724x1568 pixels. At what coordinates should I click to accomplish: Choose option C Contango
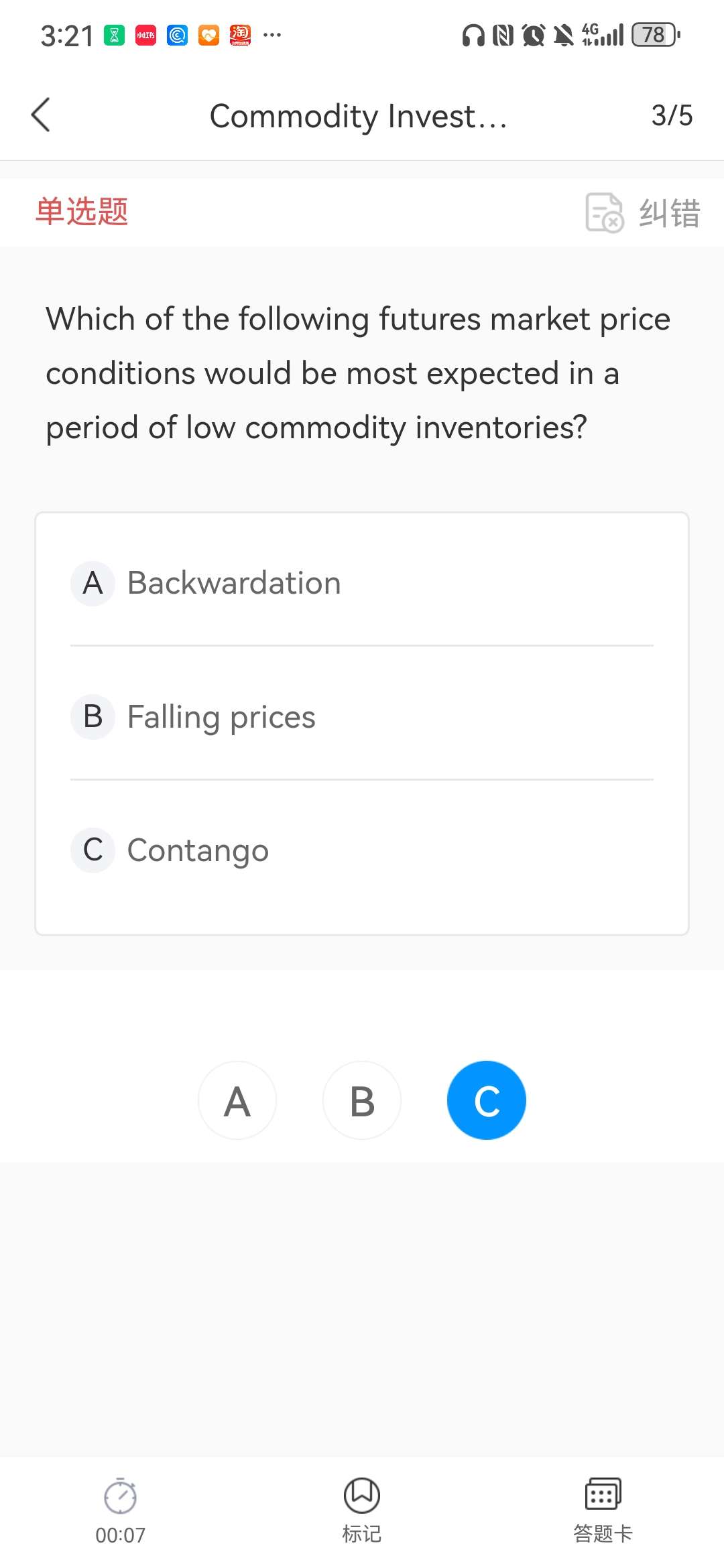point(198,850)
